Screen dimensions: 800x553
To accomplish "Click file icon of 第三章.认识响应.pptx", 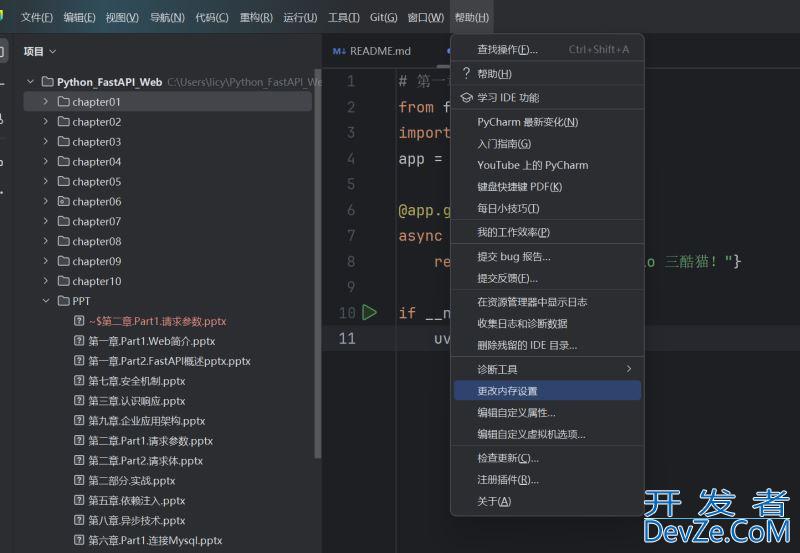I will (x=79, y=400).
